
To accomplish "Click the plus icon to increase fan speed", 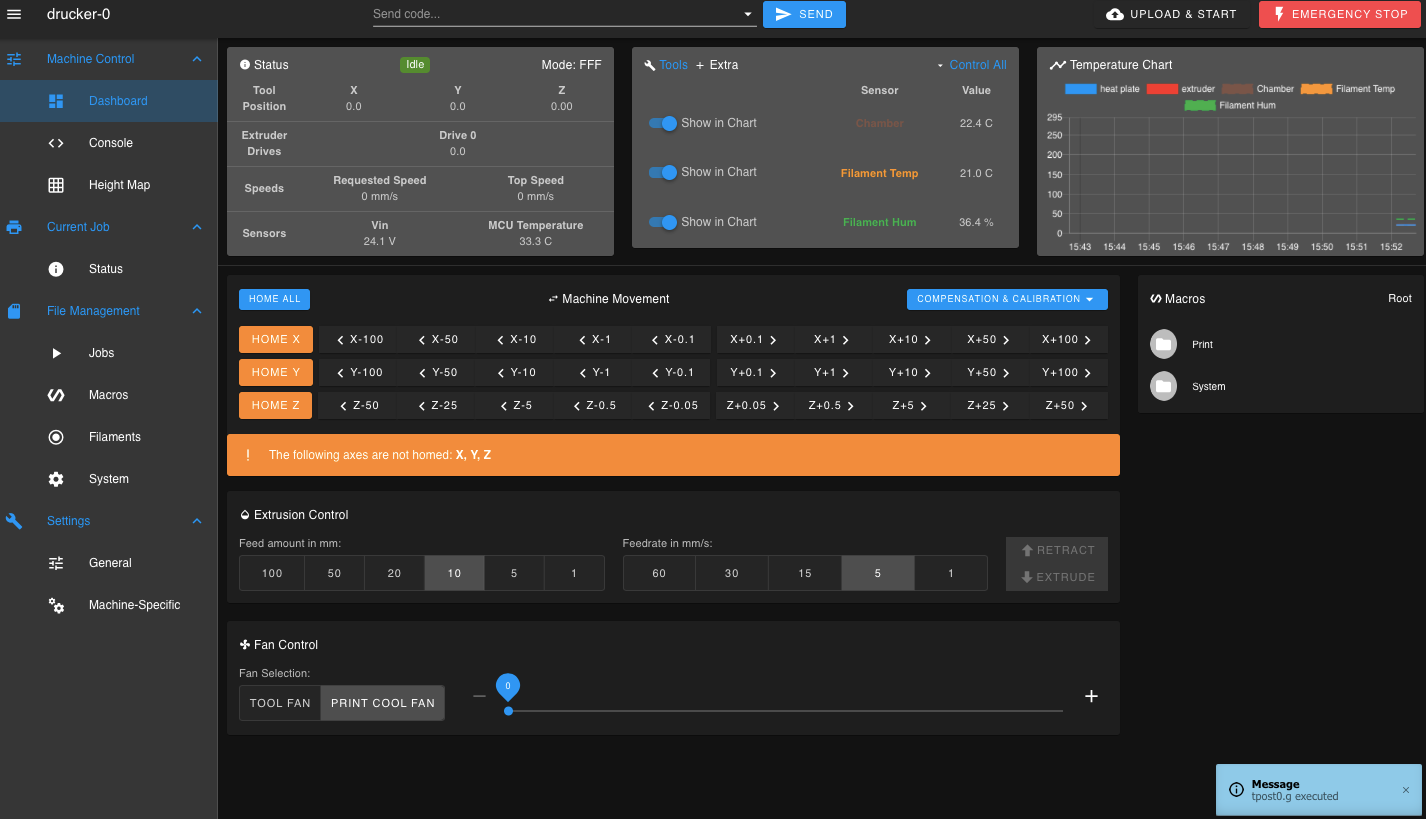I will [x=1091, y=696].
